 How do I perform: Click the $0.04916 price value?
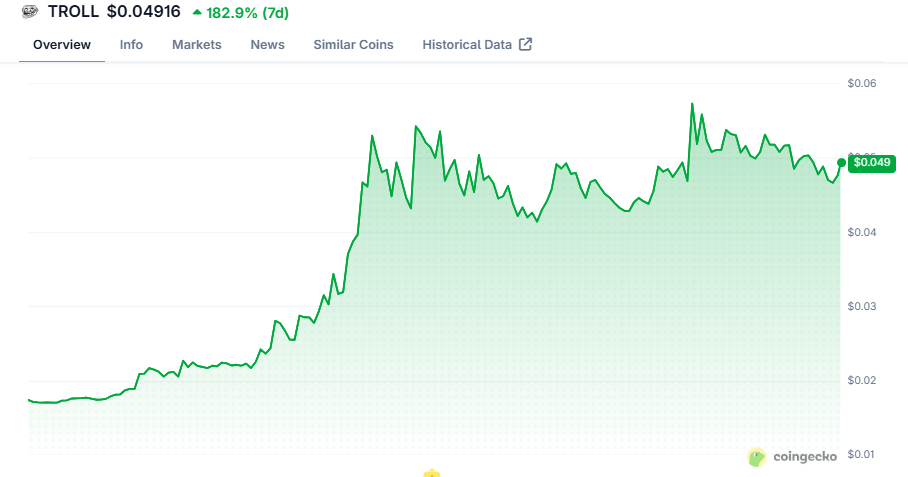pyautogui.click(x=144, y=12)
